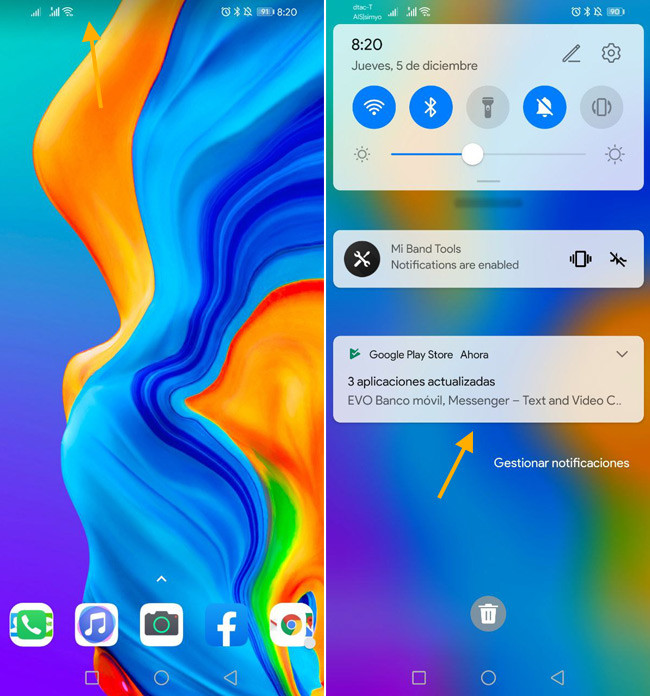Tap battery indicator on left phone status bar
650x696 pixels.
click(x=265, y=12)
